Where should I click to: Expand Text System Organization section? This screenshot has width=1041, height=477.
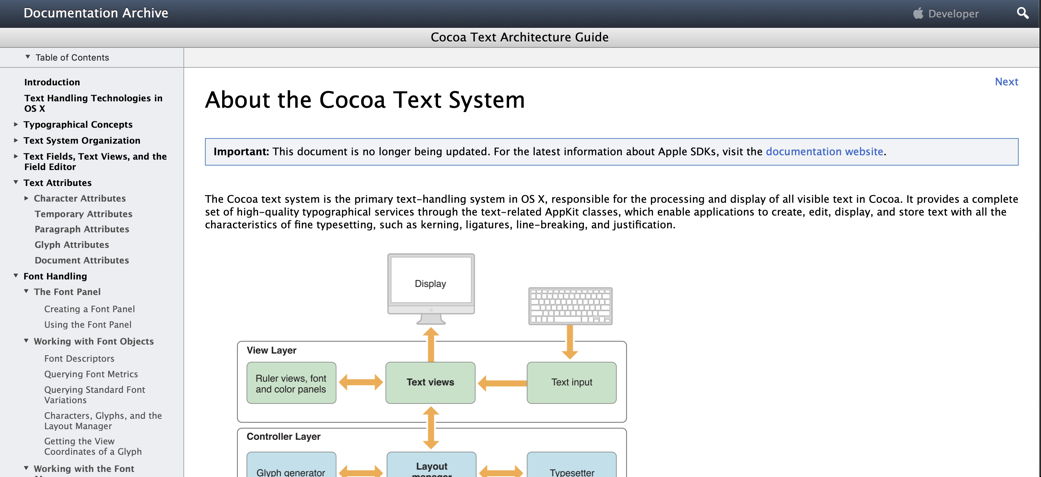[x=16, y=141]
